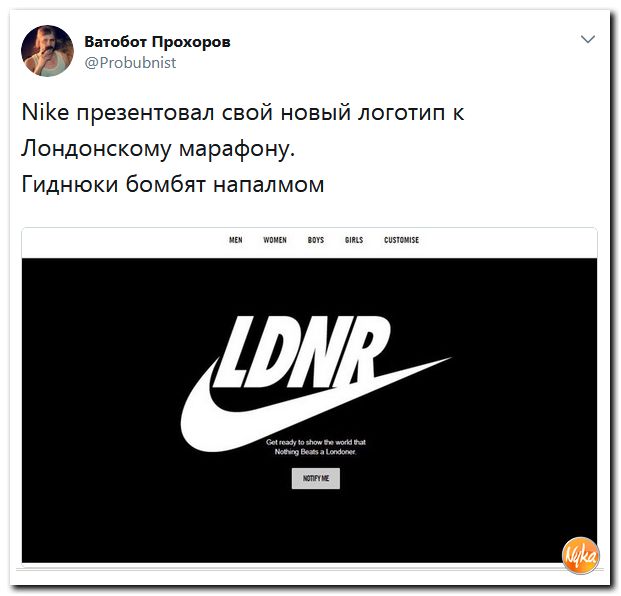The image size is (621, 596).
Task: Click the 'Get ready to show the world that' line
Action: pos(316,442)
